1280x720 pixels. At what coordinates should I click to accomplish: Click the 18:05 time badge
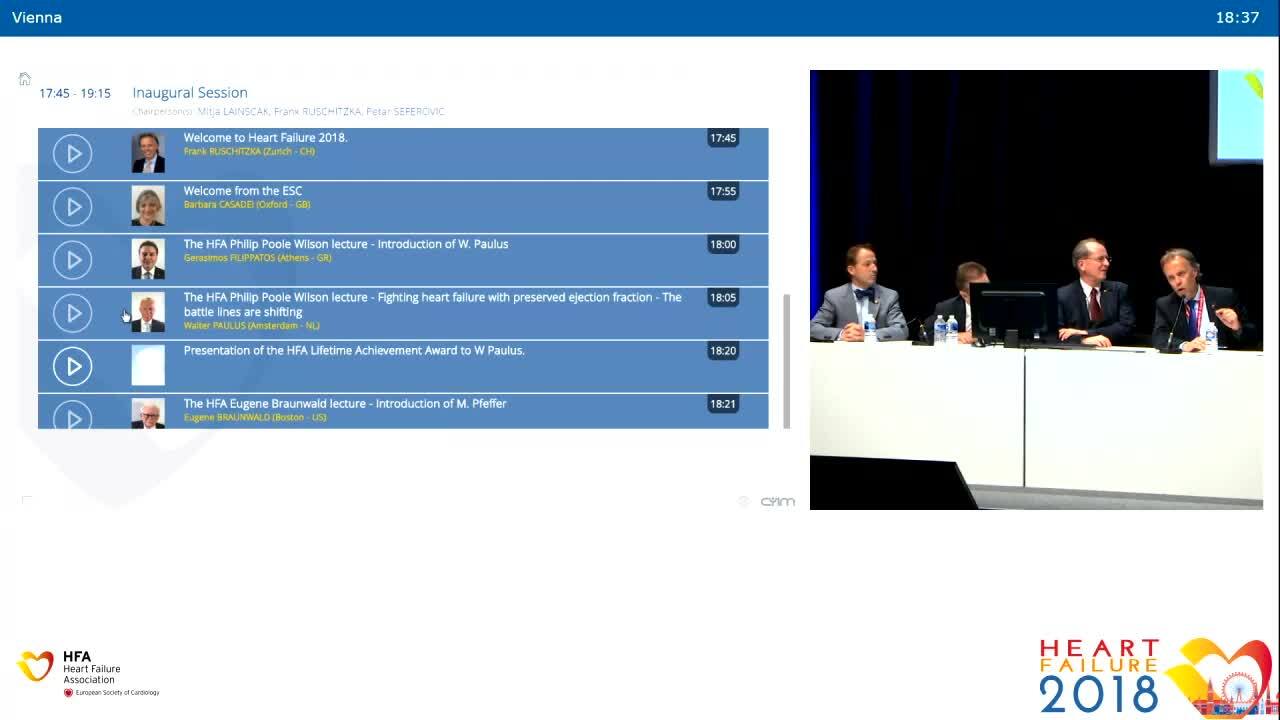(x=723, y=297)
